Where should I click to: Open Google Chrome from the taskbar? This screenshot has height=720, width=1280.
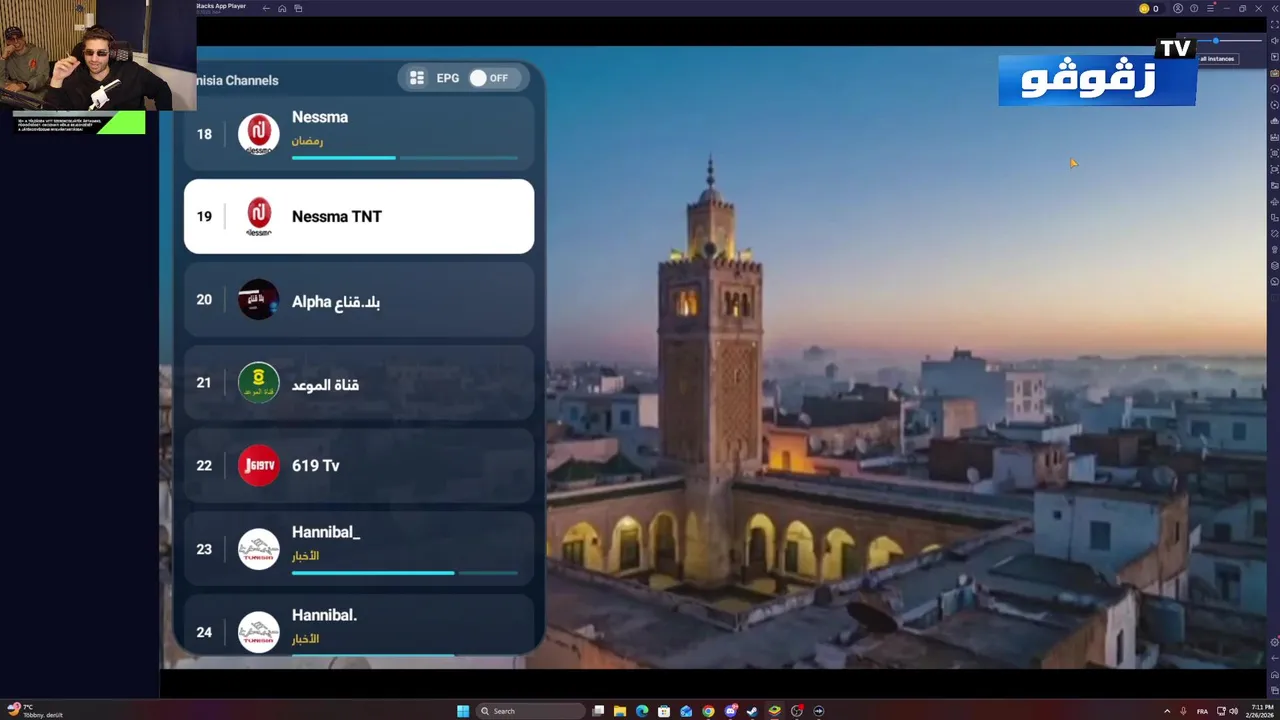[708, 711]
